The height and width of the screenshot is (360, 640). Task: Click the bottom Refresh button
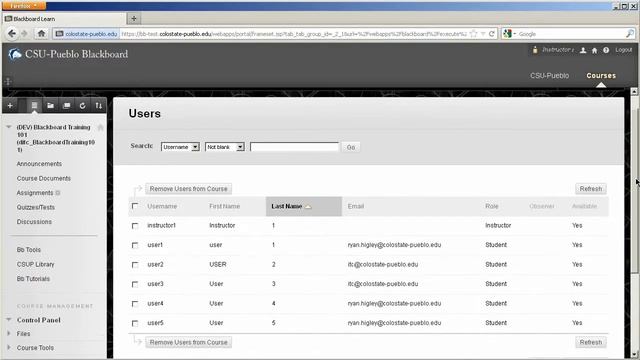click(591, 342)
